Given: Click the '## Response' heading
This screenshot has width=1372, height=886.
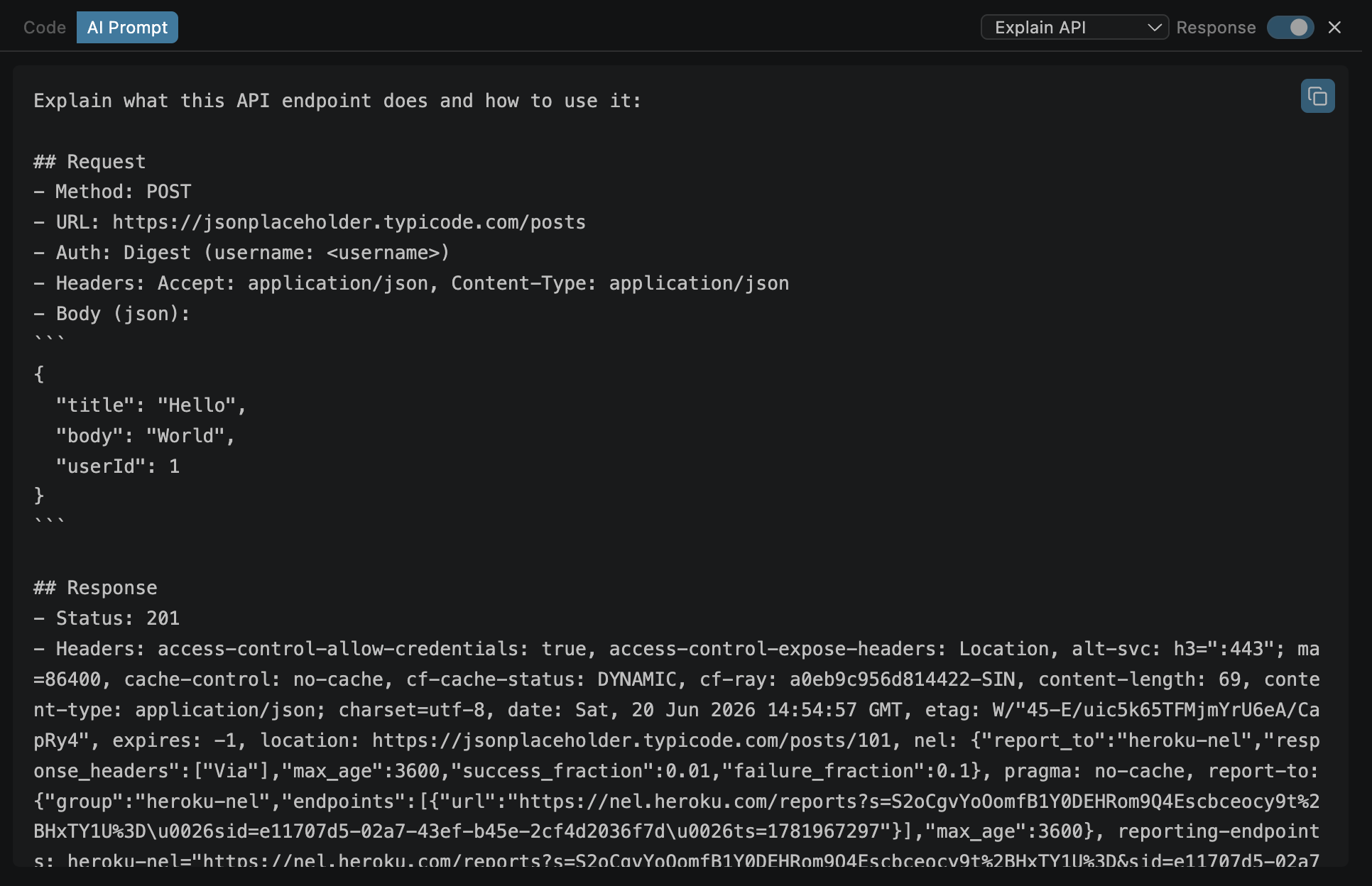Looking at the screenshot, I should coord(95,588).
